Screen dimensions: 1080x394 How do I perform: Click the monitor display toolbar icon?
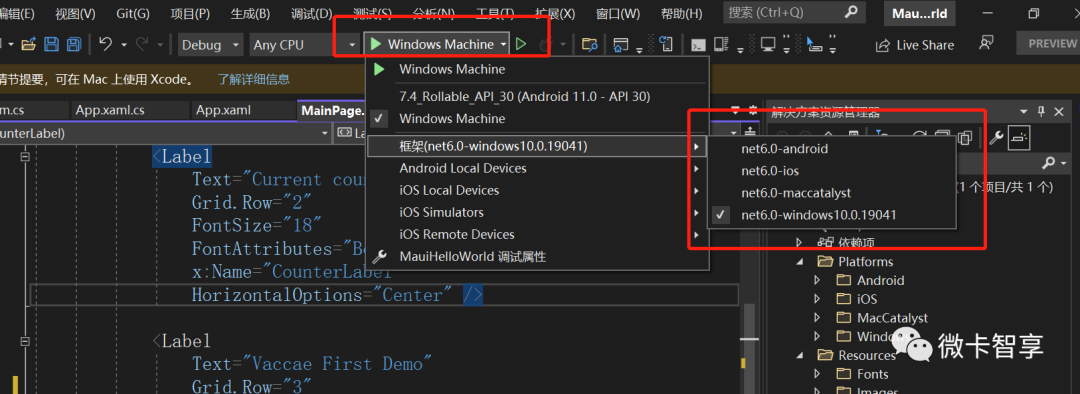coord(768,45)
